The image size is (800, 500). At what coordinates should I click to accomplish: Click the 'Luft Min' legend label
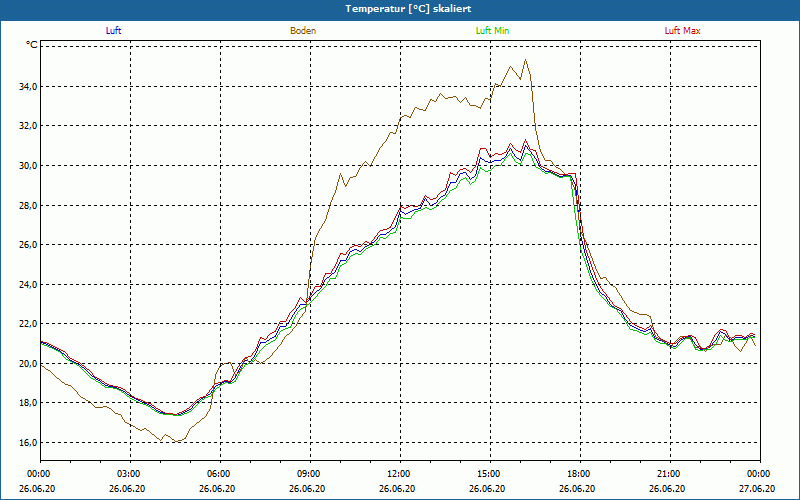[492, 31]
